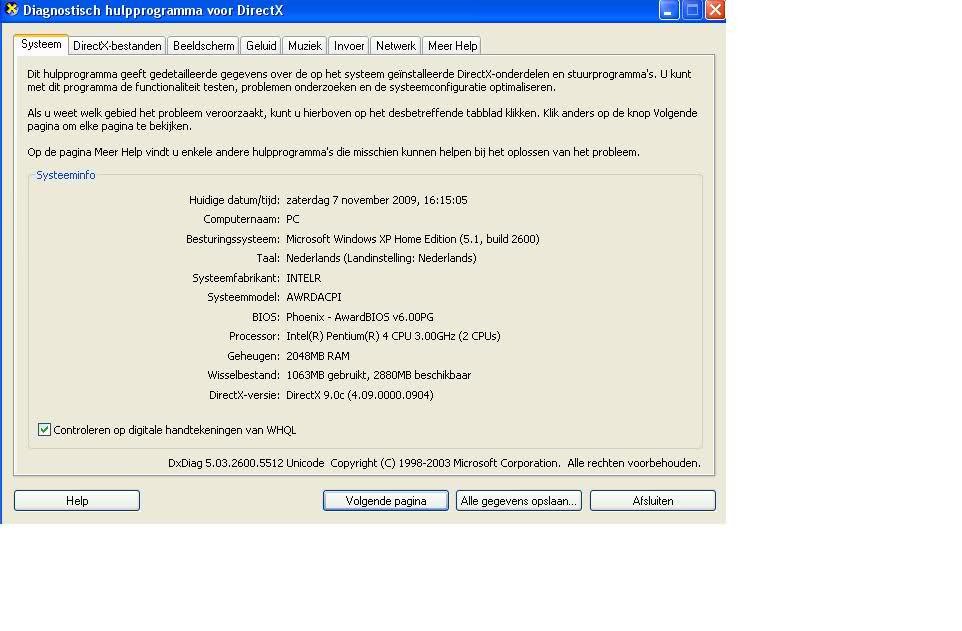Select the Geluid tab

(x=261, y=46)
